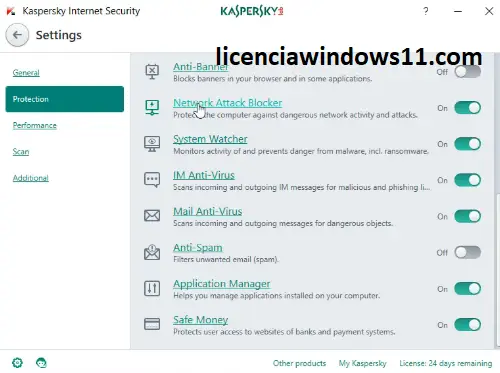This screenshot has width=500, height=373.
Task: Click 'Monitors activity of and prevents danger' text
Action: pos(301,151)
